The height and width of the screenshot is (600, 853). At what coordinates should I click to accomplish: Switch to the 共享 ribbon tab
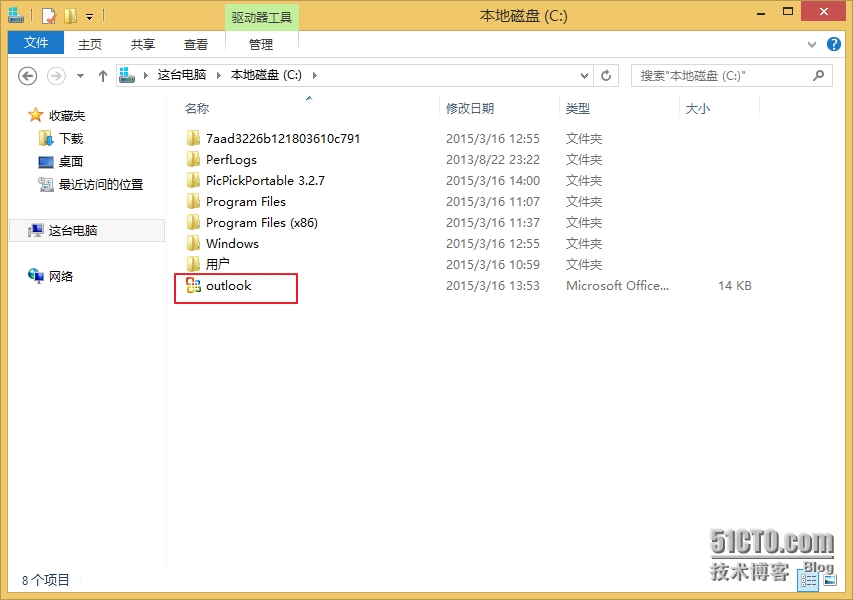pyautogui.click(x=143, y=44)
